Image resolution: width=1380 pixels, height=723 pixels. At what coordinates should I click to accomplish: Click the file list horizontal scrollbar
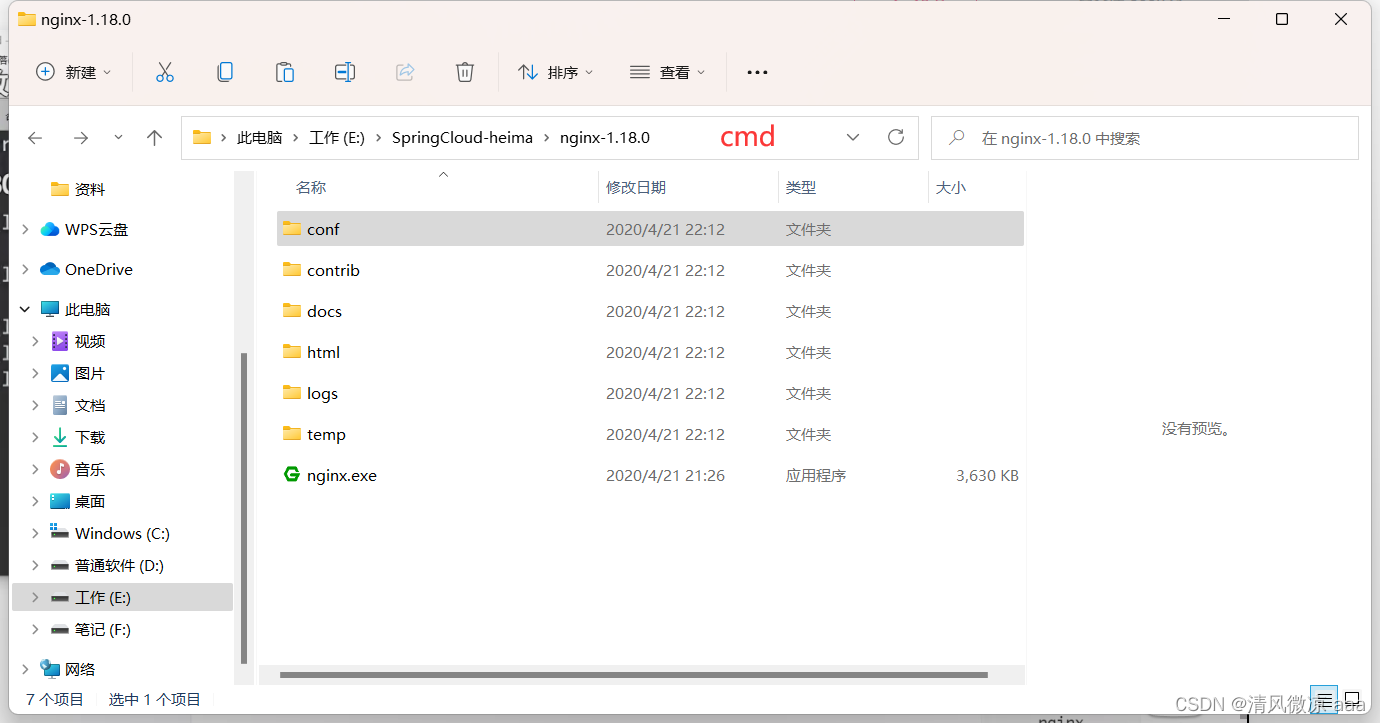pos(634,675)
